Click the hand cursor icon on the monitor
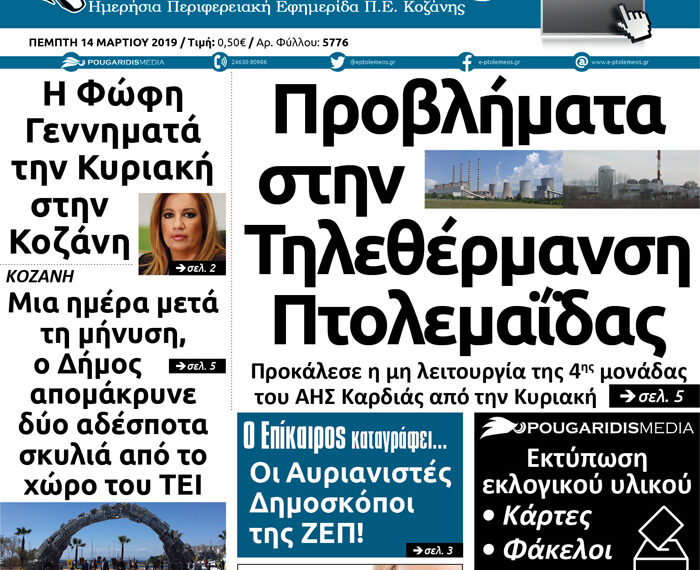 [634, 22]
